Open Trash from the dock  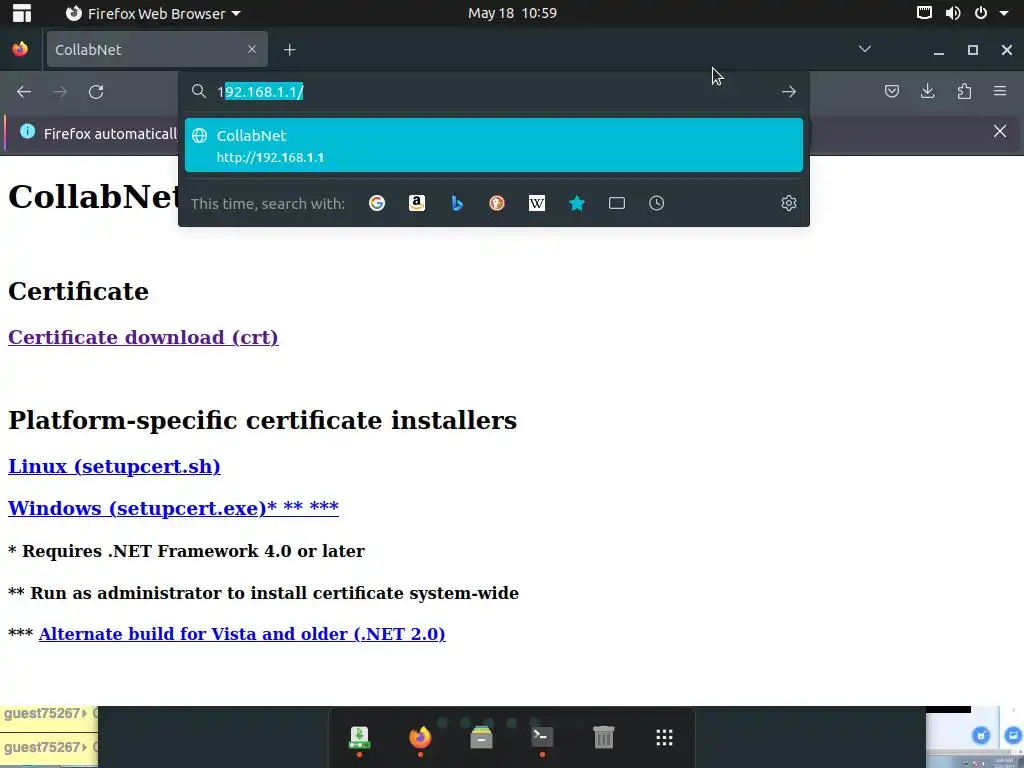603,738
